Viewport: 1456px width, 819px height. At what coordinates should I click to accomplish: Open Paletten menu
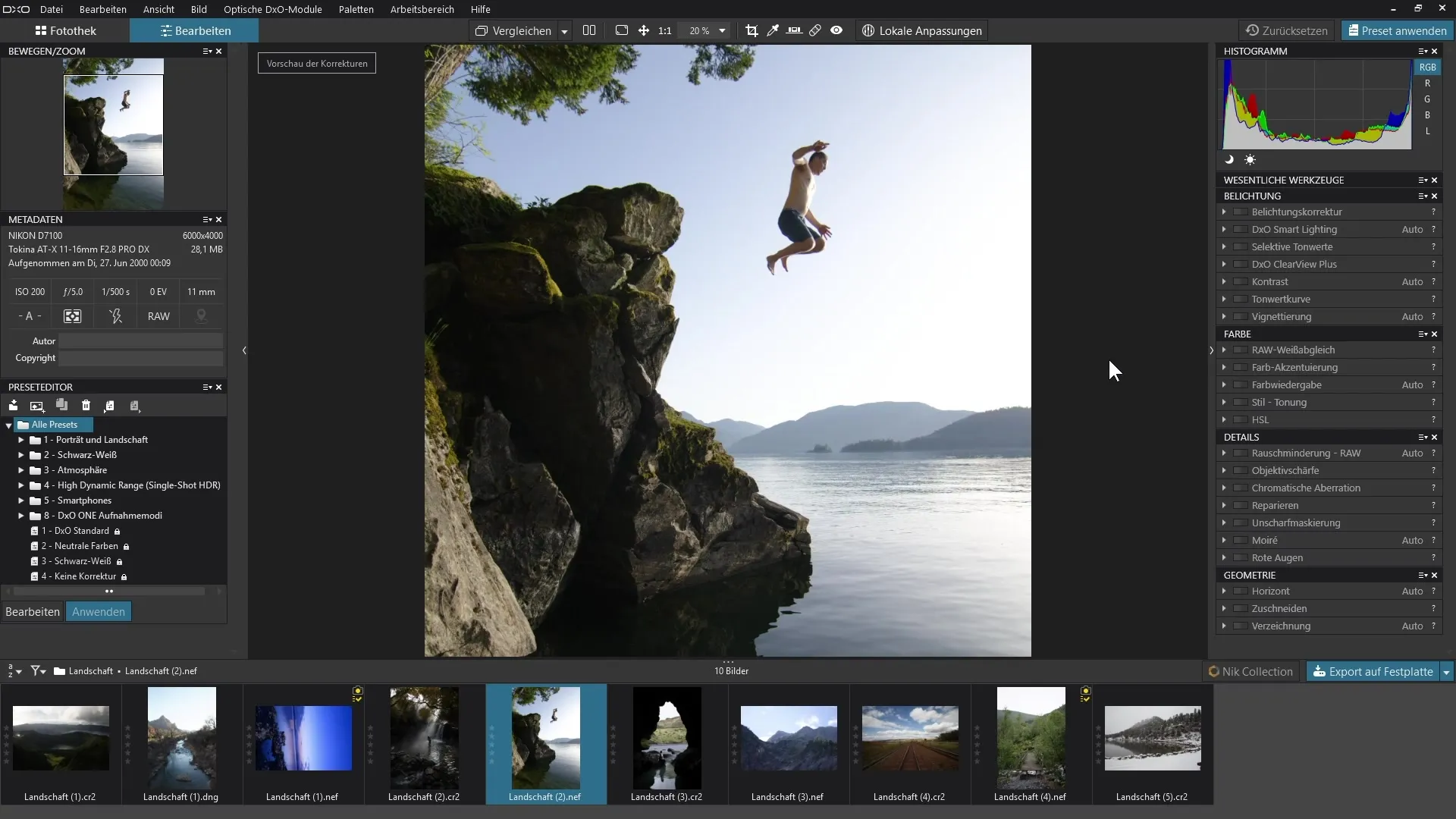(x=356, y=9)
